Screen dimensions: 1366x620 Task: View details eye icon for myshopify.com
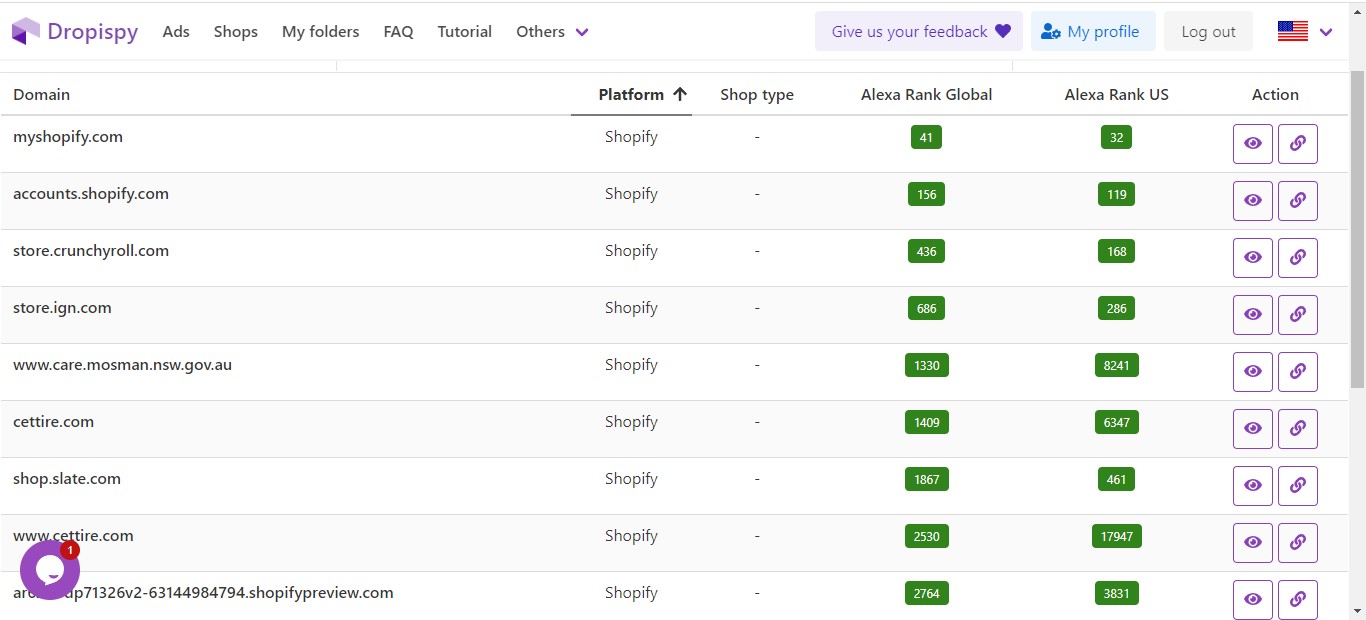1252,143
